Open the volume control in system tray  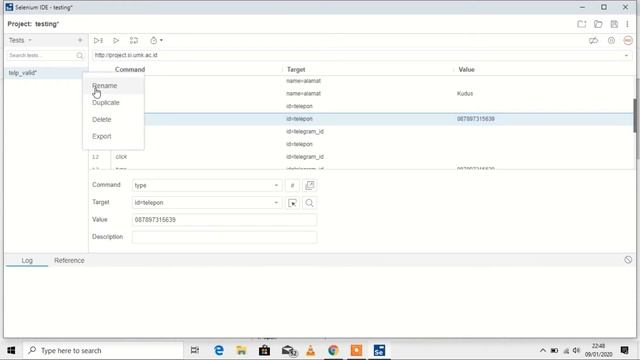tap(576, 351)
